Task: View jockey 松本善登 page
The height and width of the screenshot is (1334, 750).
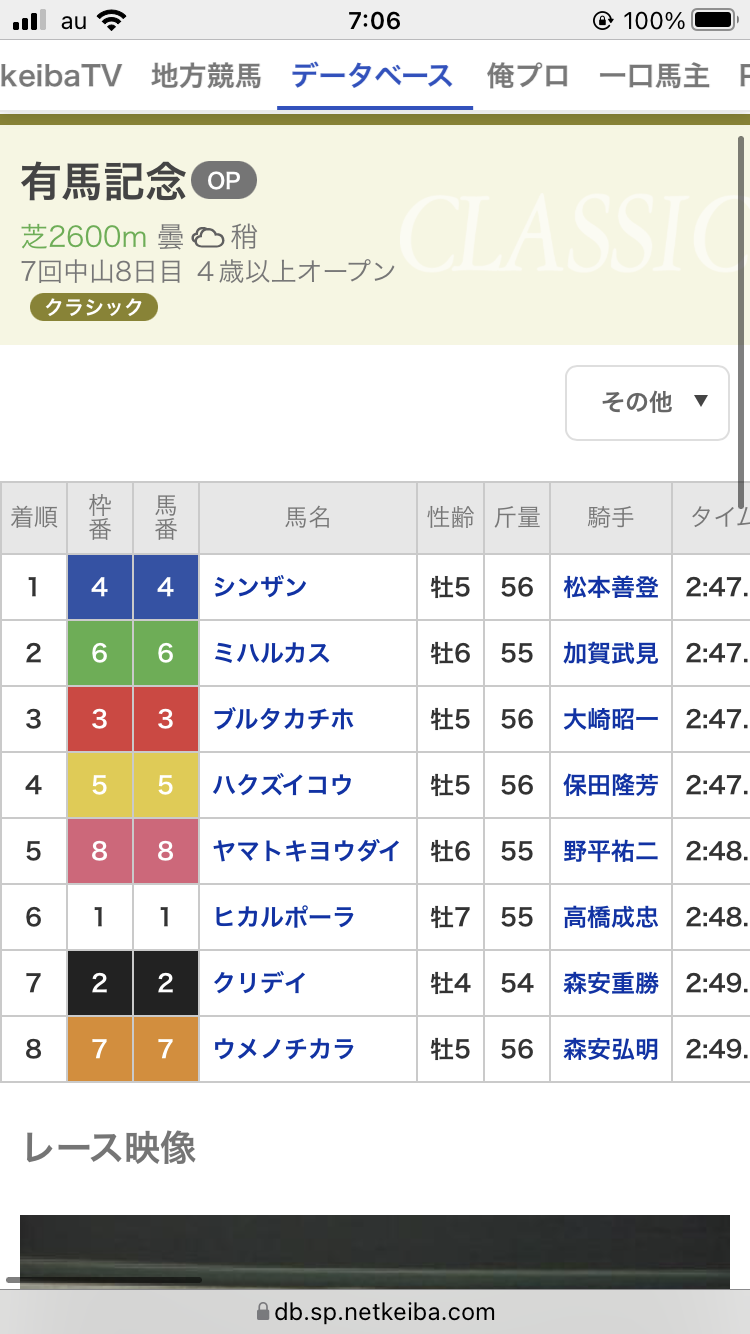Action: 610,587
